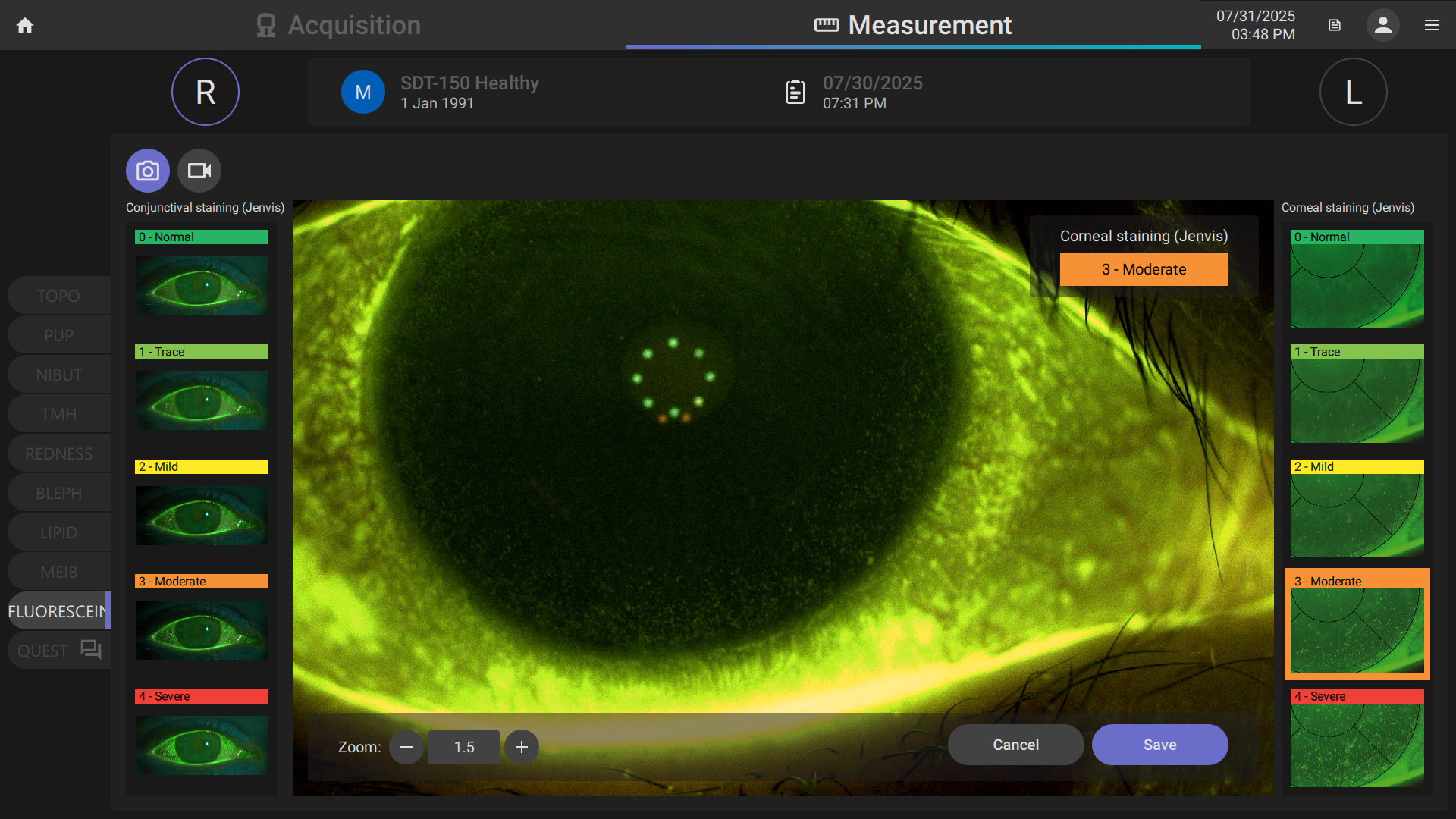Edit the zoom value field

463,746
